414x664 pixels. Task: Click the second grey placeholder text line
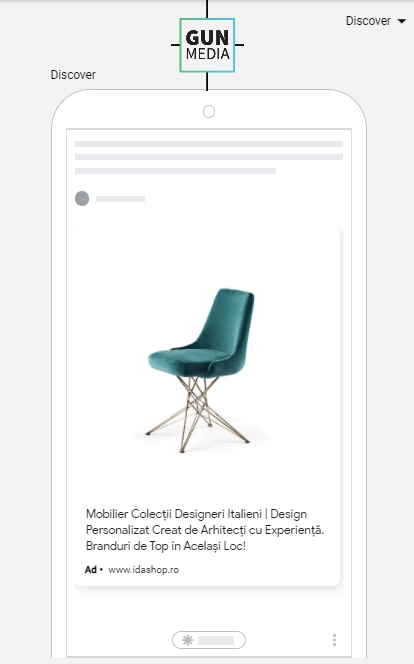(x=209, y=157)
